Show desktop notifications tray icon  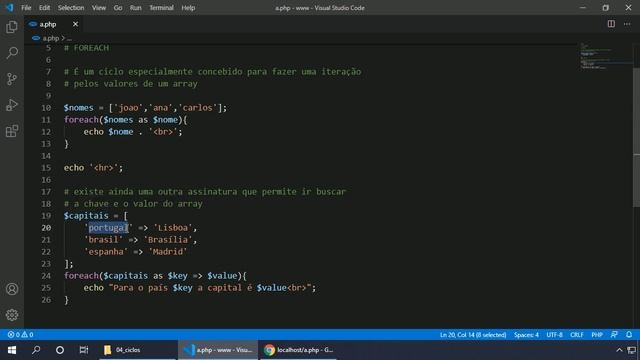point(632,350)
